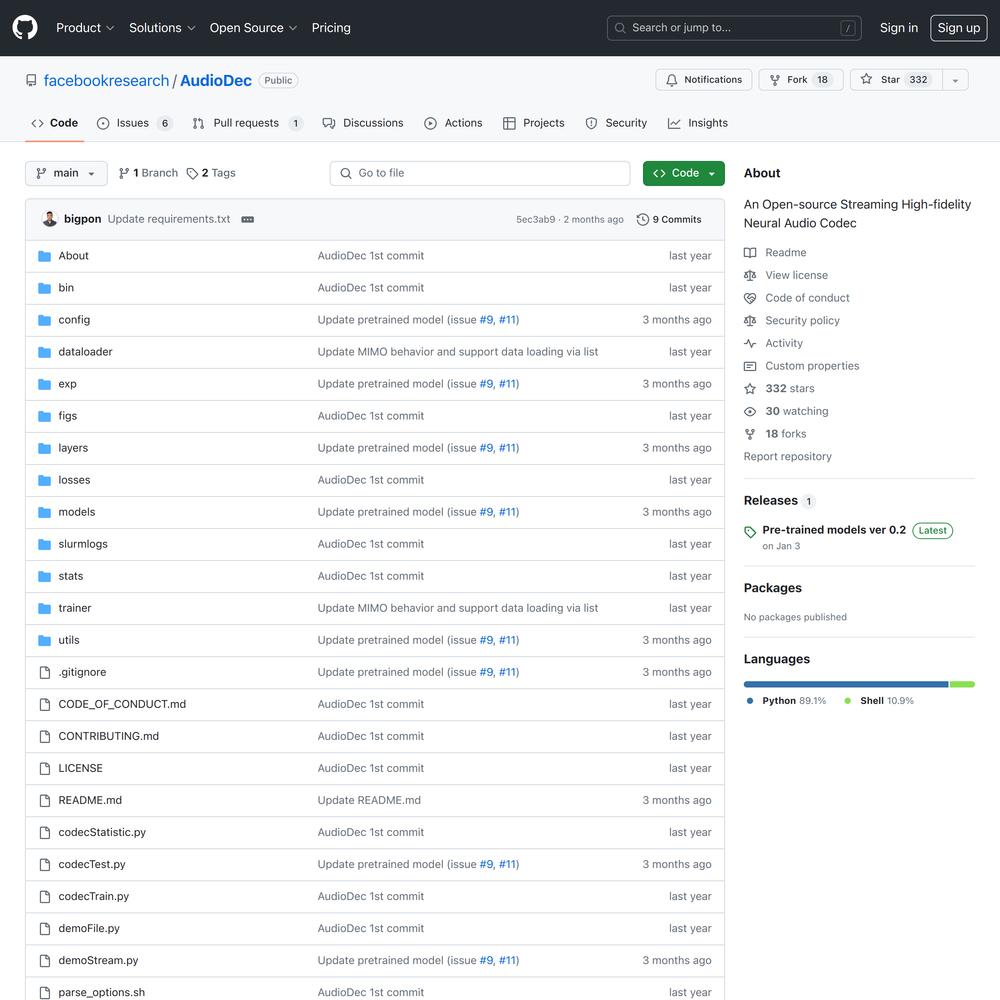Click the folder icon for config

tap(44, 320)
